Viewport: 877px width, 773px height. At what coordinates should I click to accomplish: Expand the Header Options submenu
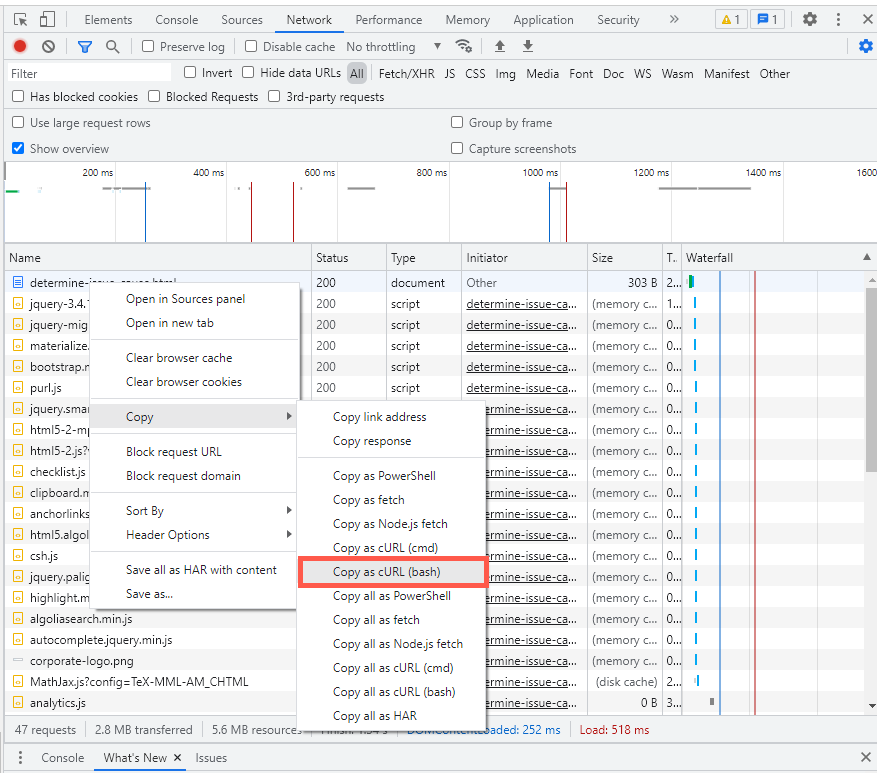(193, 535)
